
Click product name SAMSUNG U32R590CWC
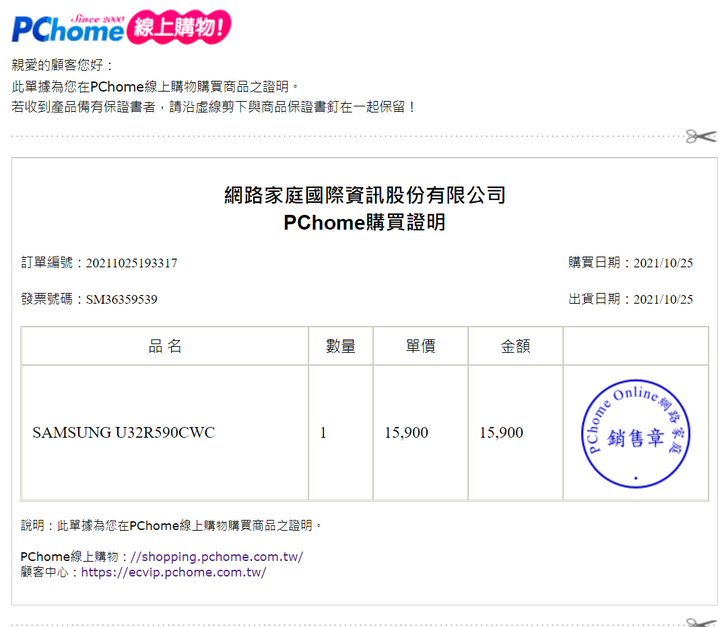point(124,432)
